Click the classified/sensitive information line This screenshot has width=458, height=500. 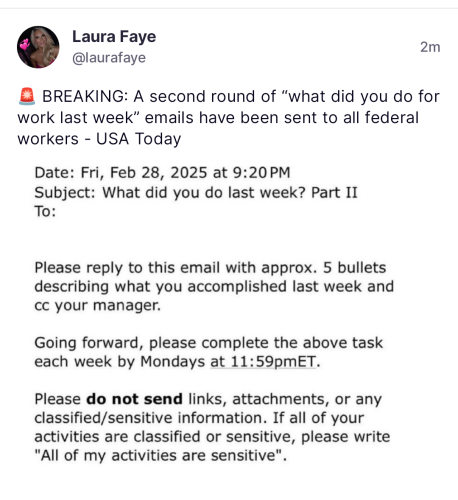(x=199, y=418)
